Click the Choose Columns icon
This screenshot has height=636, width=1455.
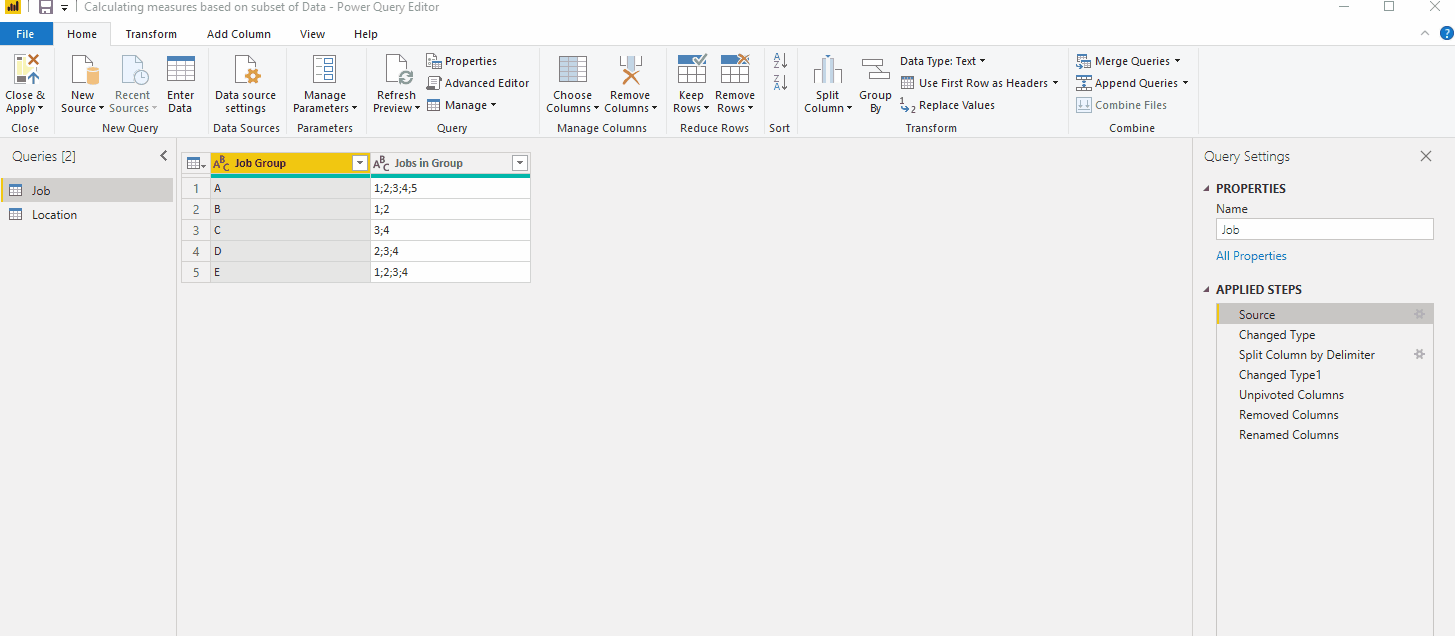click(573, 70)
